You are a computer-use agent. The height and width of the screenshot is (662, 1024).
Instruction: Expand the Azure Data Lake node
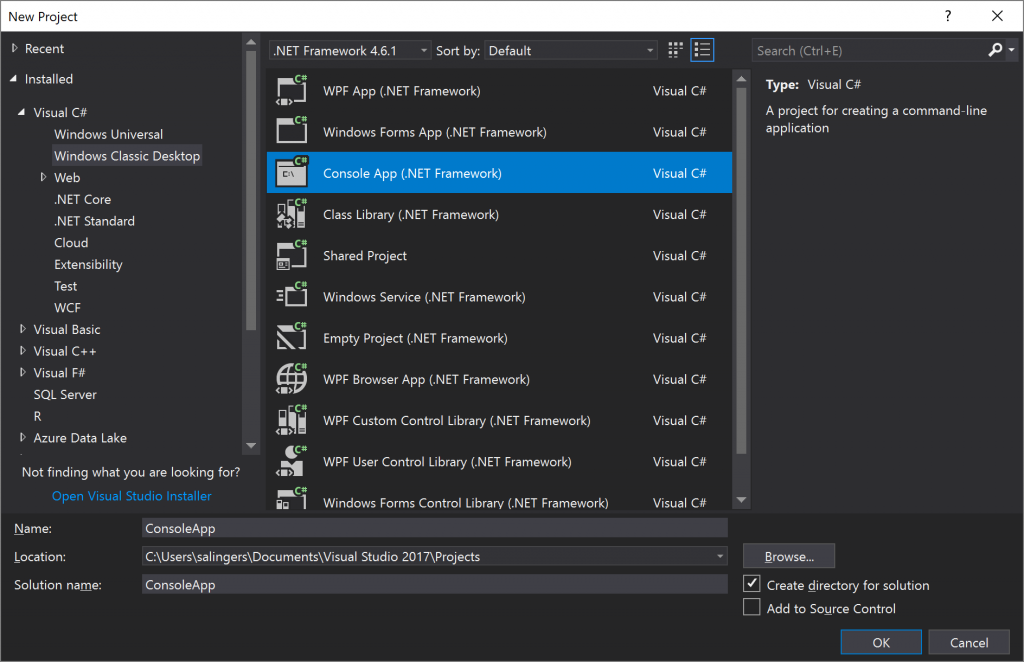tap(23, 437)
